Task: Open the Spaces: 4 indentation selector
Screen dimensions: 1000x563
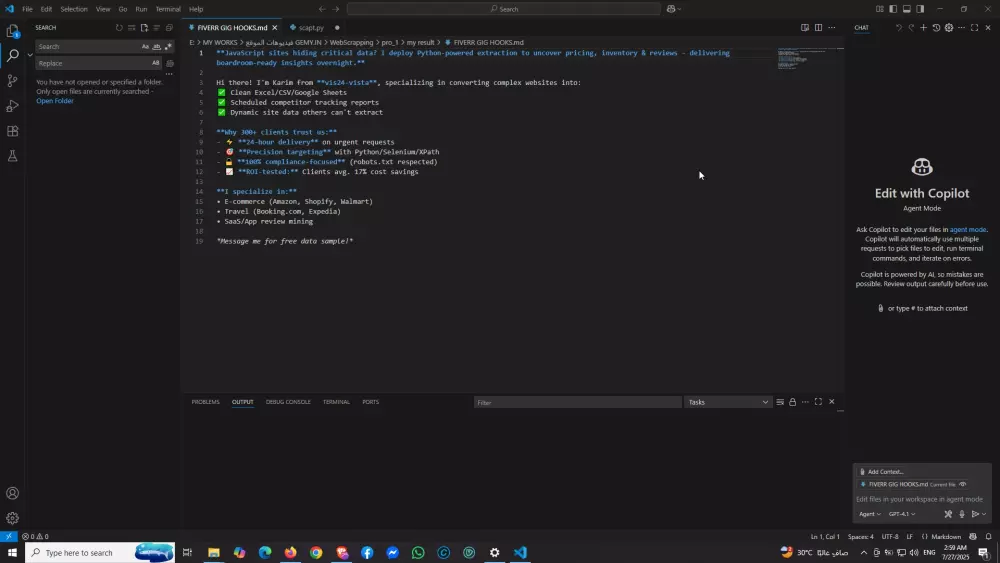Action: click(860, 537)
